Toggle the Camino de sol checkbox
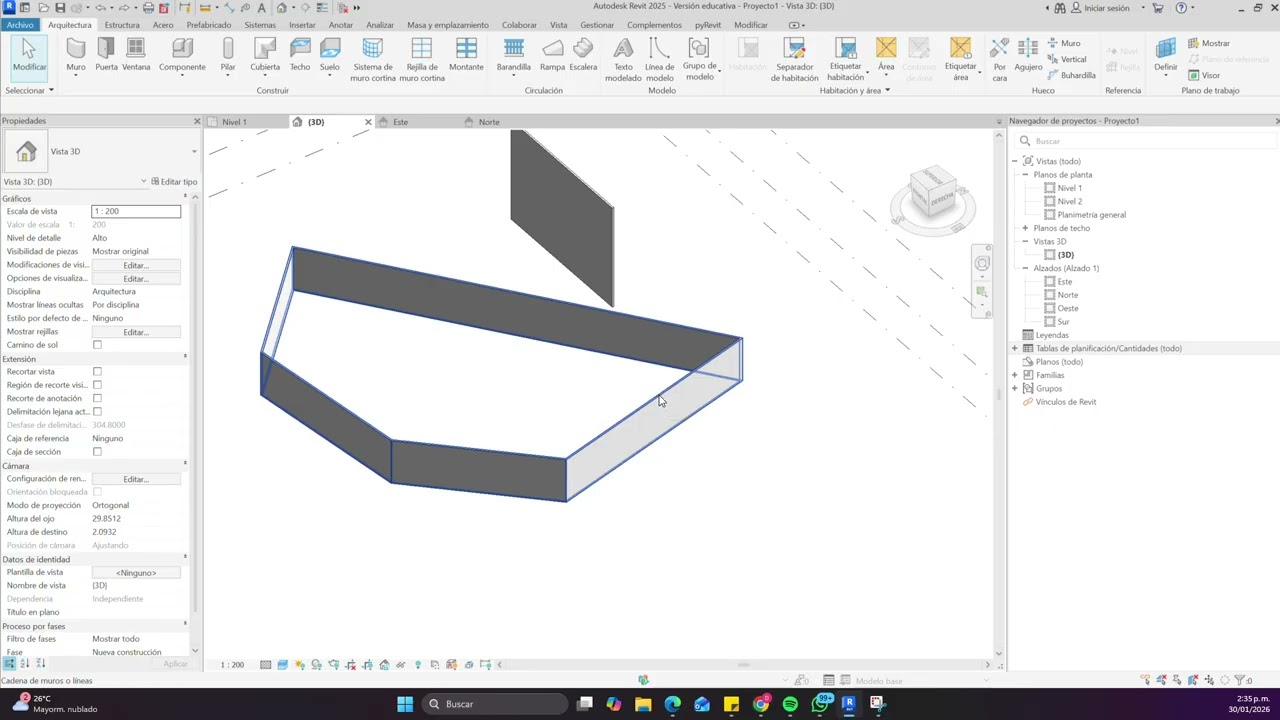1280x720 pixels. (x=97, y=345)
